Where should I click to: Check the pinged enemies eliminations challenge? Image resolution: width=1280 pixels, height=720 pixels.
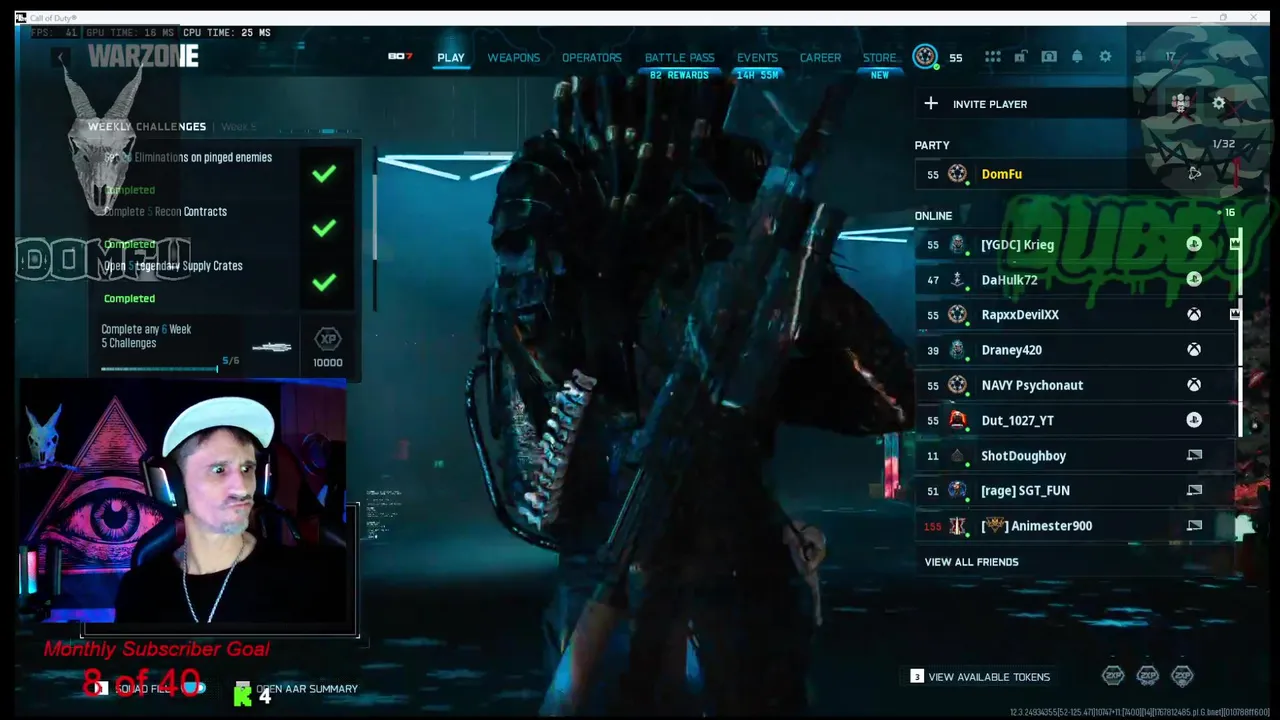point(323,174)
